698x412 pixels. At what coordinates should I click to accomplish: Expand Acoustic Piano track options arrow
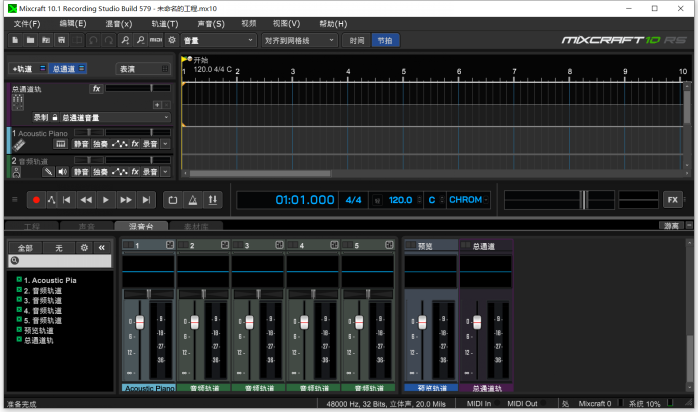pyautogui.click(x=166, y=144)
